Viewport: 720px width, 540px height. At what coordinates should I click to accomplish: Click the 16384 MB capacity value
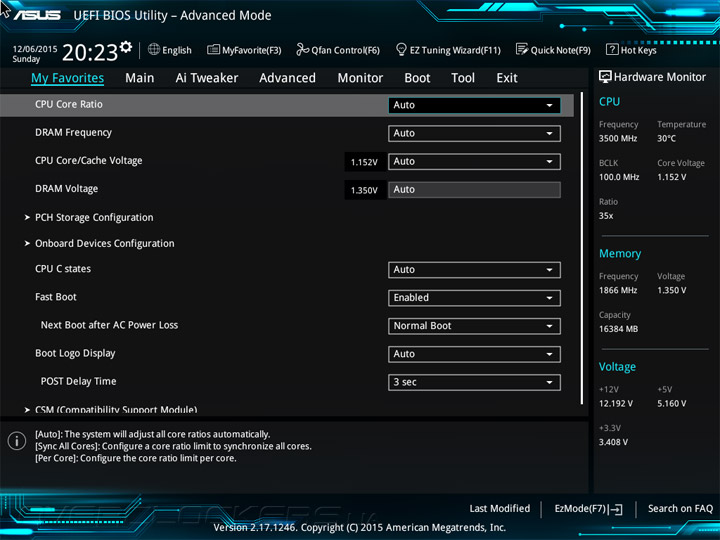point(619,329)
